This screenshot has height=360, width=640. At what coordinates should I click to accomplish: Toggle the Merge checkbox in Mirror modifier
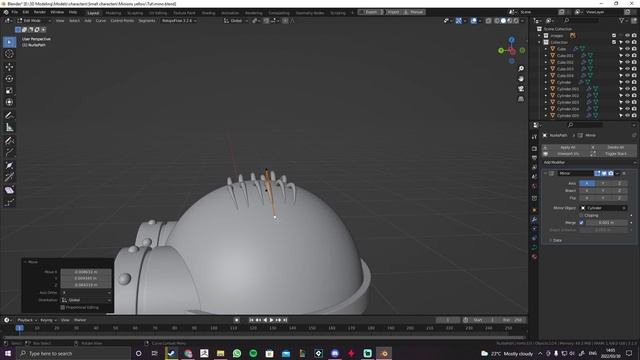pos(581,222)
